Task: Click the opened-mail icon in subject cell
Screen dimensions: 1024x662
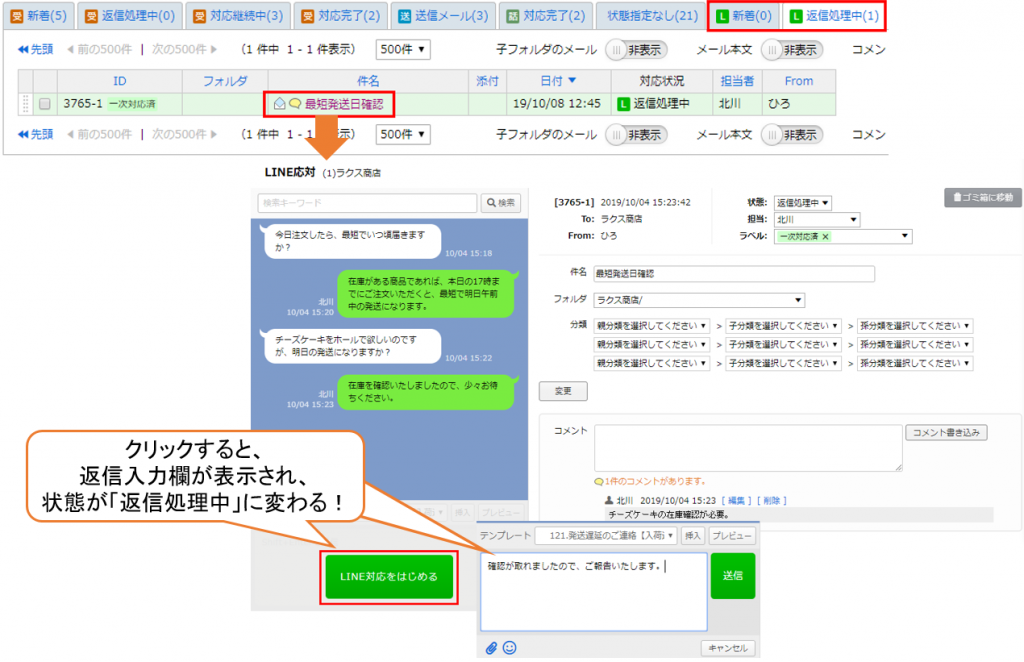Action: (x=280, y=104)
